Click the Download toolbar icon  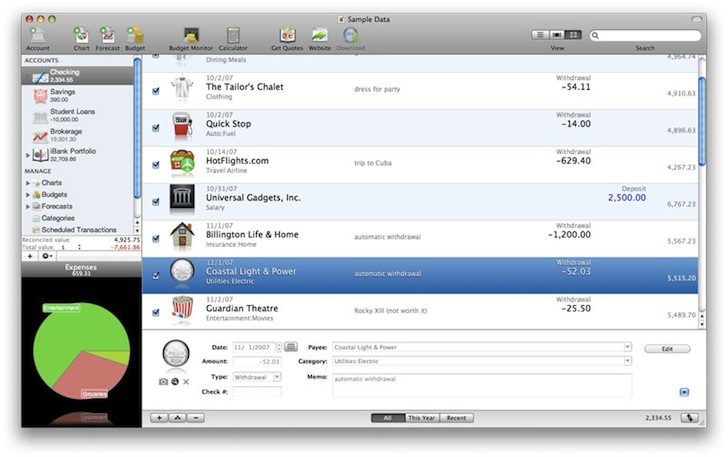point(351,36)
